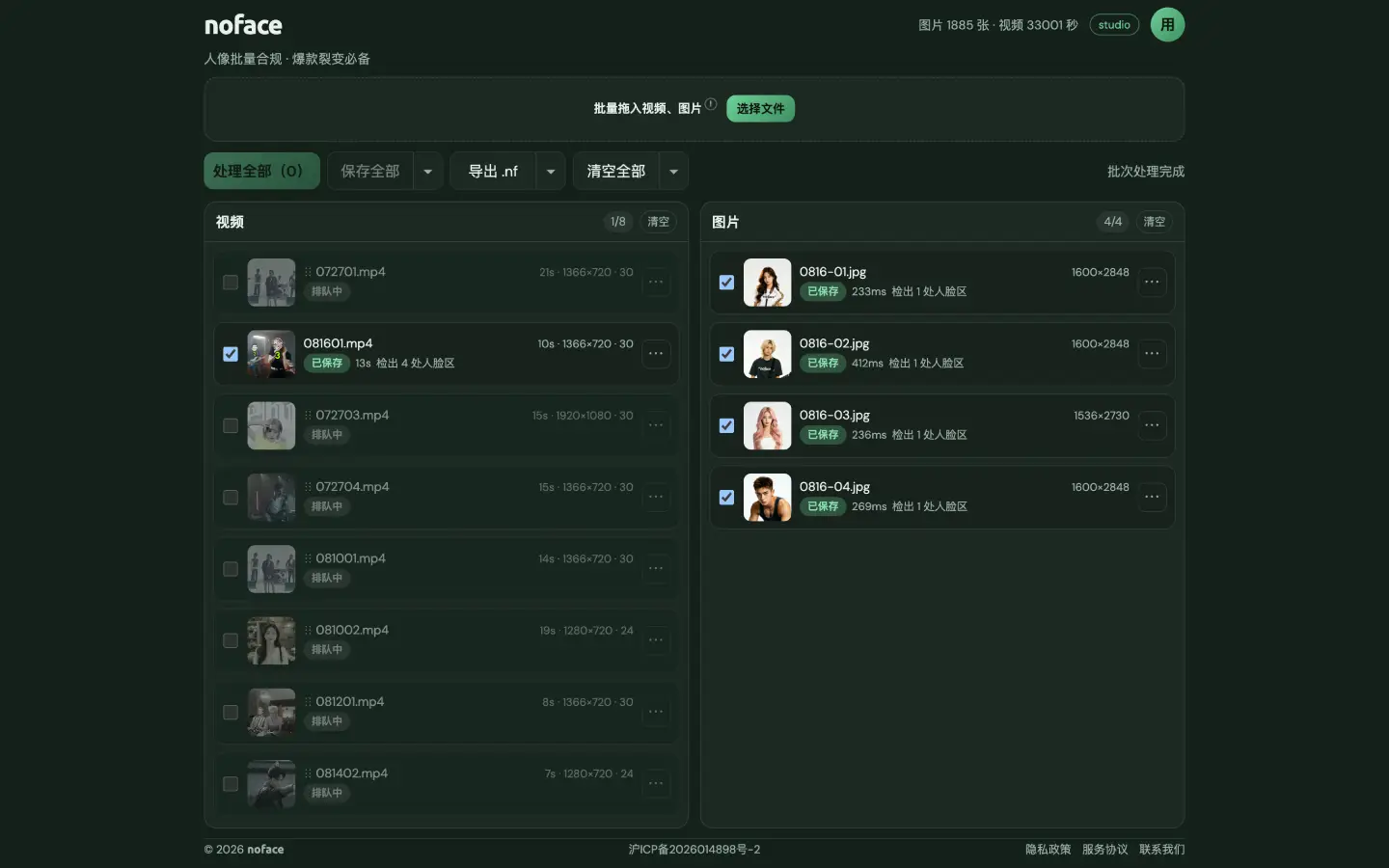Open thumbnail of 081002.mp4

(271, 640)
